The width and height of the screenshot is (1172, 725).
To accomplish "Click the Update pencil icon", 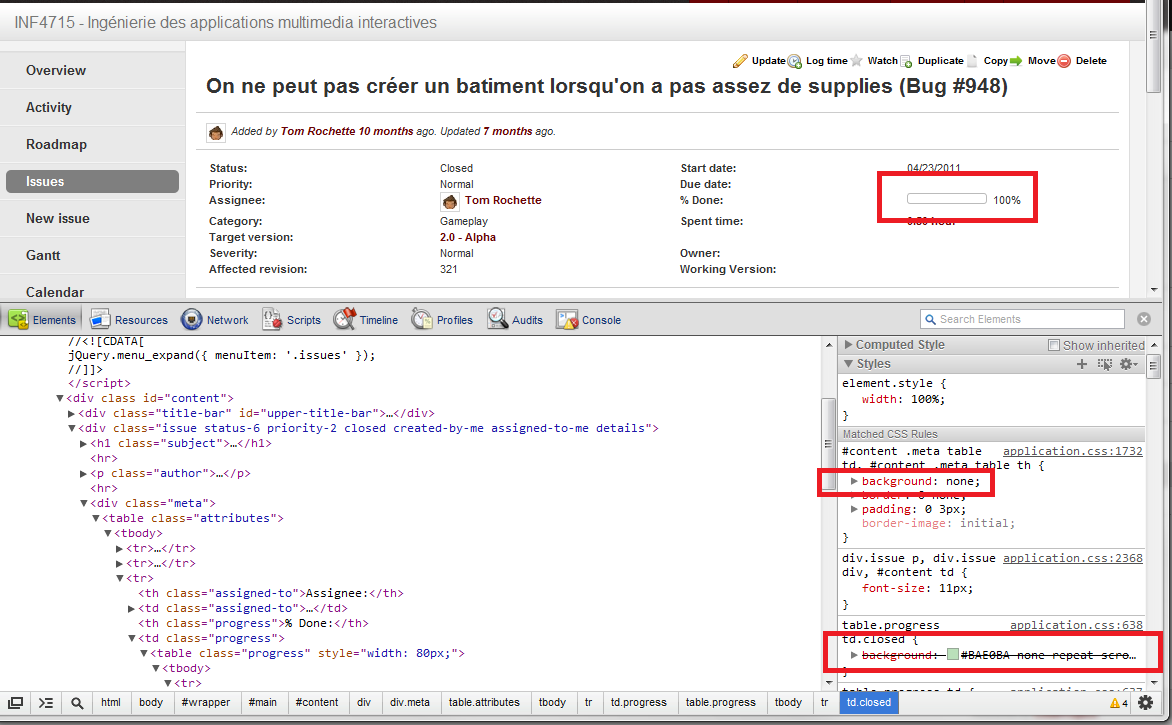I will [740, 61].
